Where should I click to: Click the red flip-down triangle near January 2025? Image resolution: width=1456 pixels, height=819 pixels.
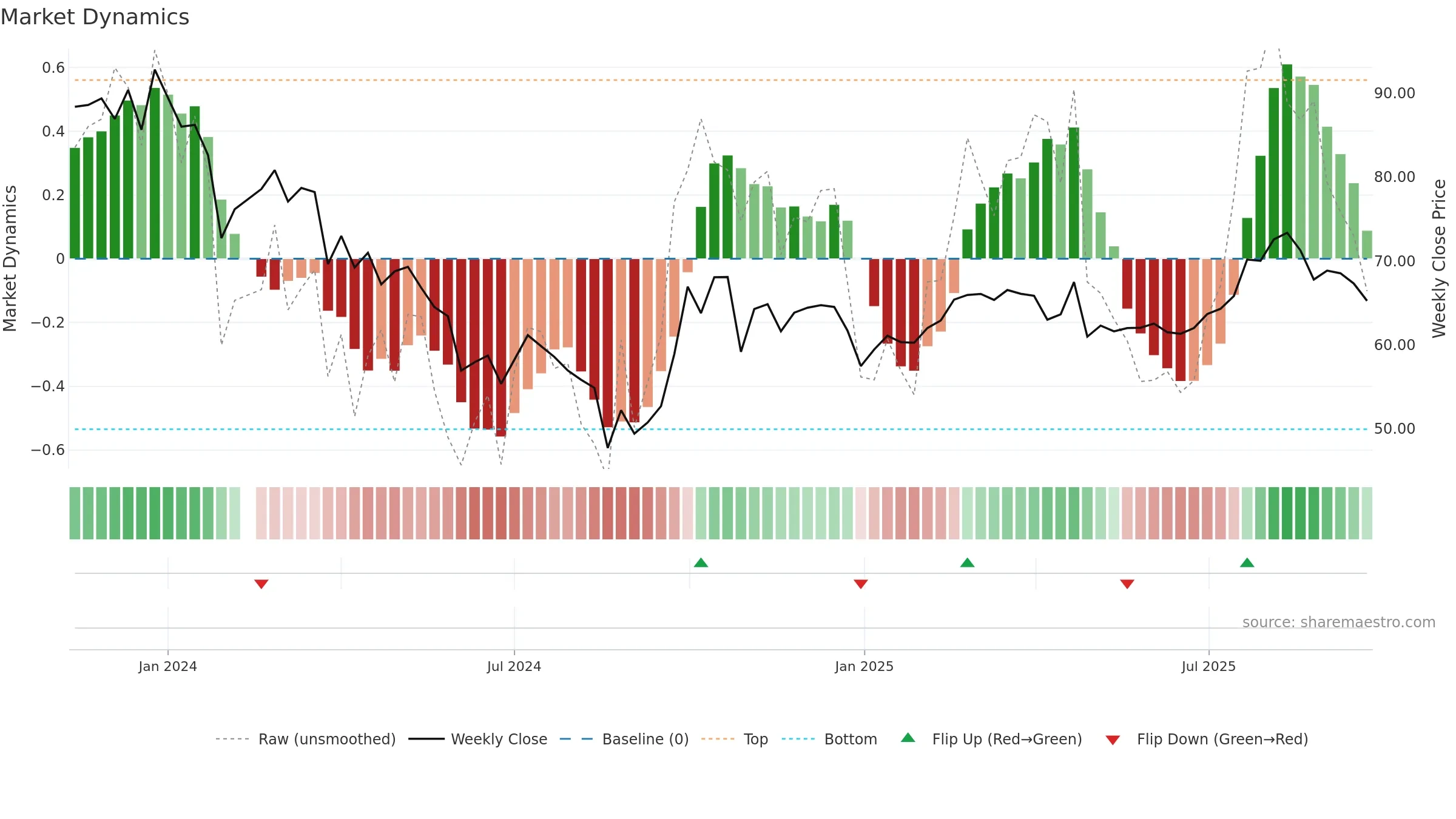pyautogui.click(x=860, y=584)
